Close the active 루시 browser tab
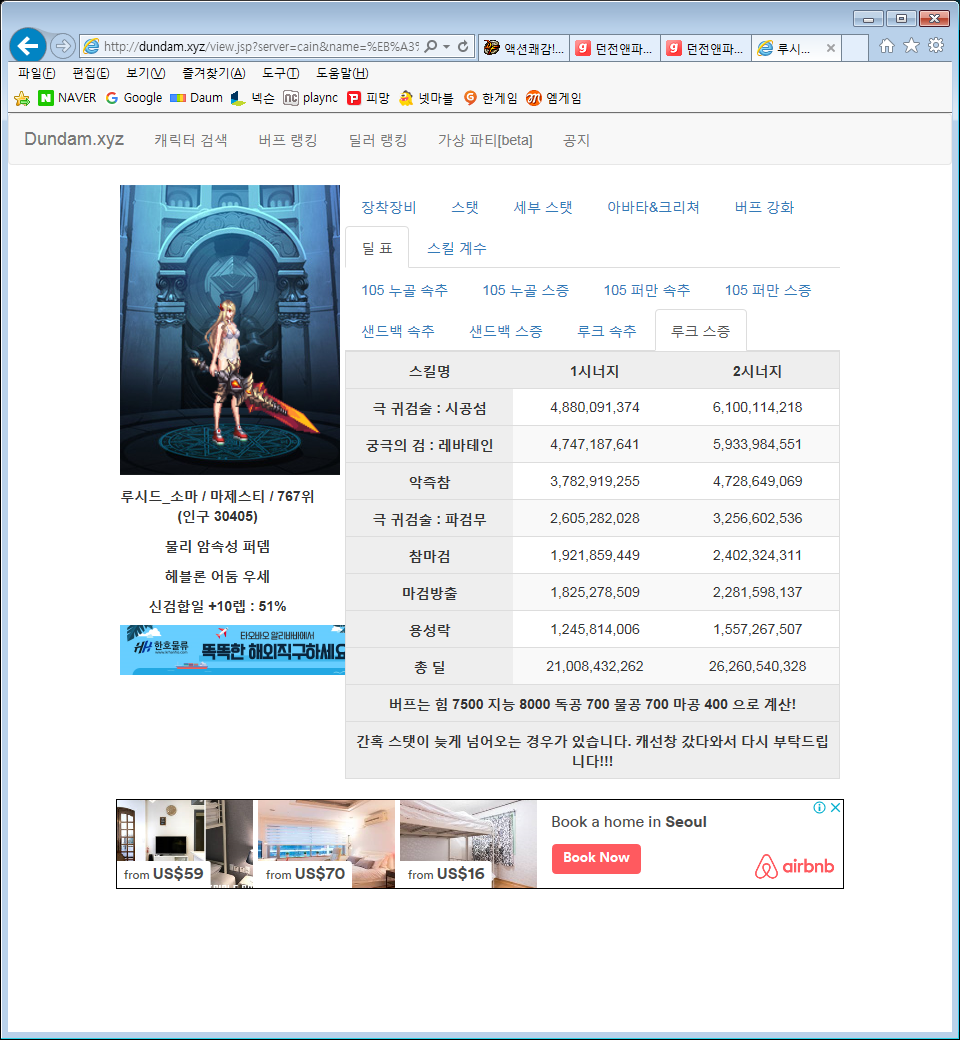The height and width of the screenshot is (1040, 960). tap(830, 48)
